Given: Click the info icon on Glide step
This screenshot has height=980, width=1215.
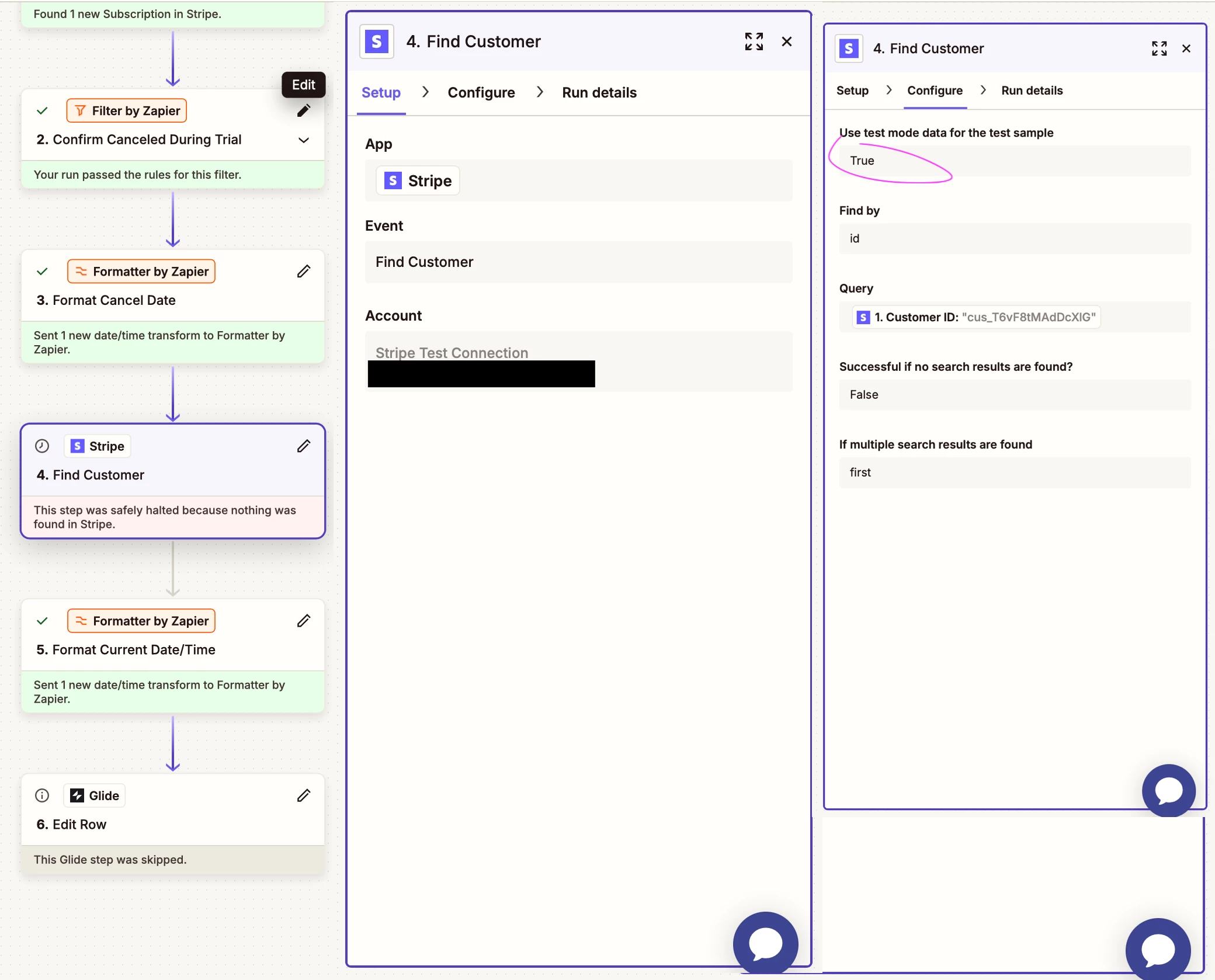Looking at the screenshot, I should tap(42, 795).
